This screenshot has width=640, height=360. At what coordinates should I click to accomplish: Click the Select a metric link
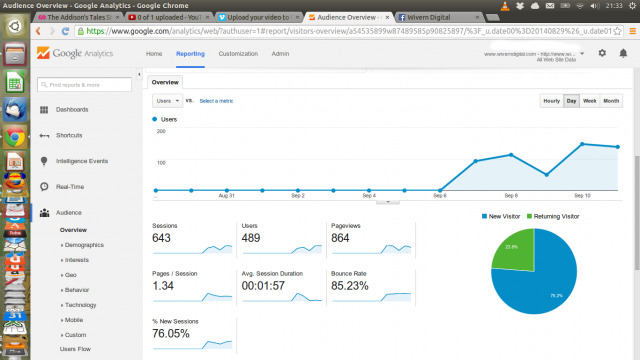click(x=216, y=101)
